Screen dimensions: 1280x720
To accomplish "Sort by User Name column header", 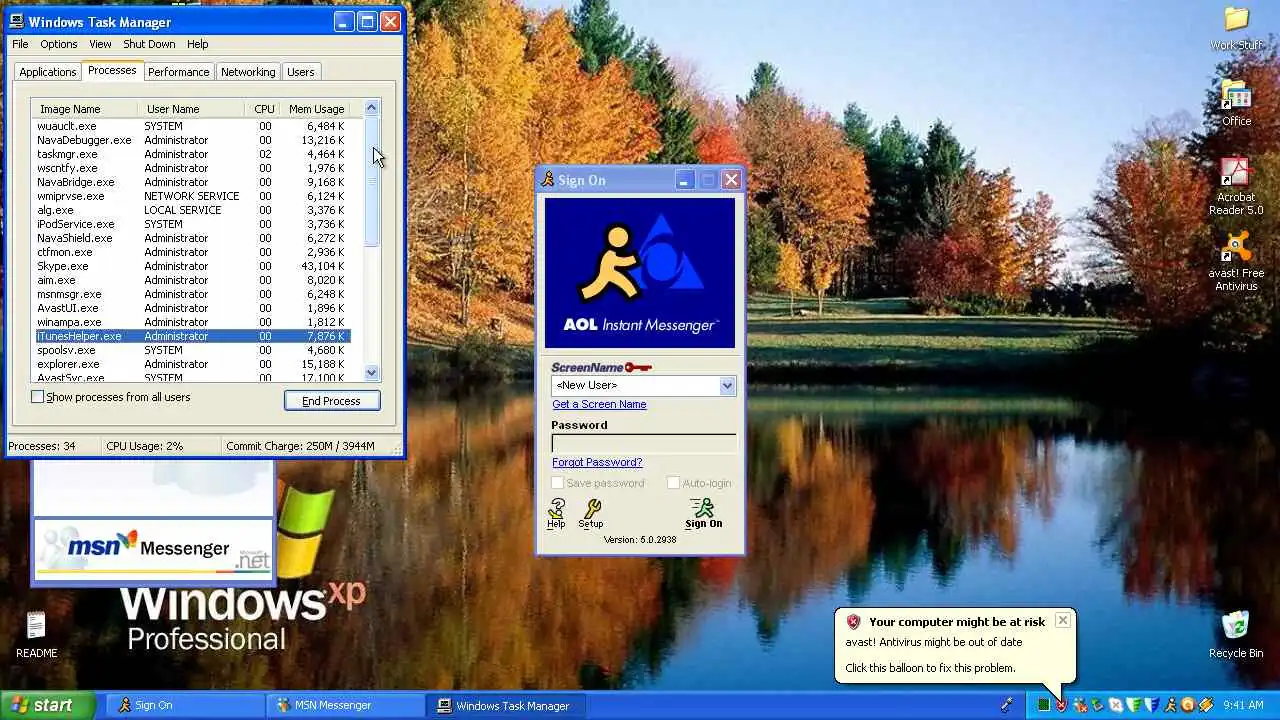I will tap(191, 109).
